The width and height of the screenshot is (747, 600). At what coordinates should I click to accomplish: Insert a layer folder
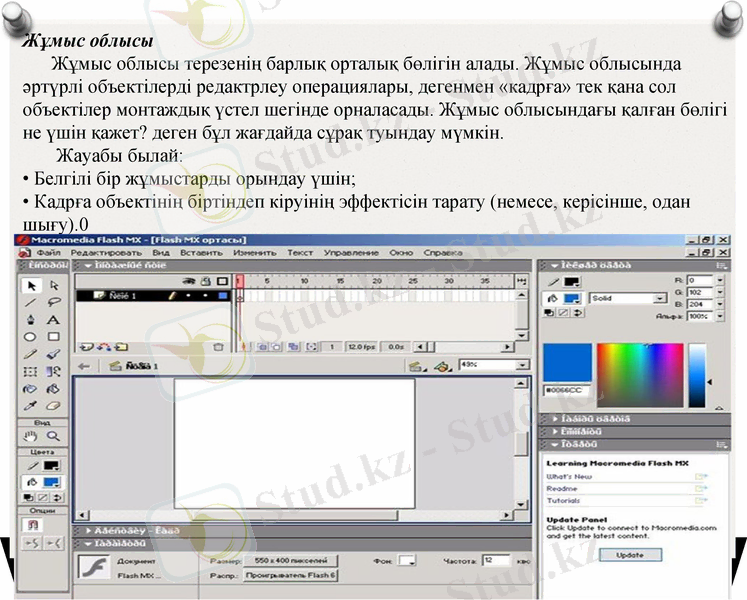coord(121,347)
